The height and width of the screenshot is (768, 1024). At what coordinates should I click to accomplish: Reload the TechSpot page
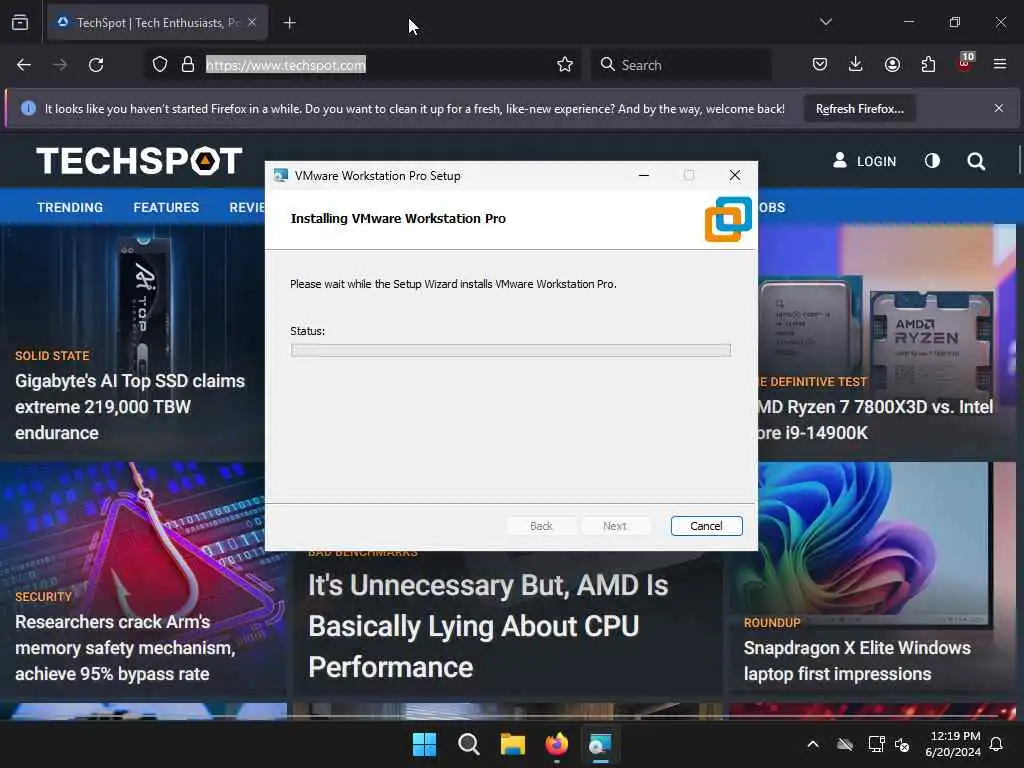coord(96,65)
